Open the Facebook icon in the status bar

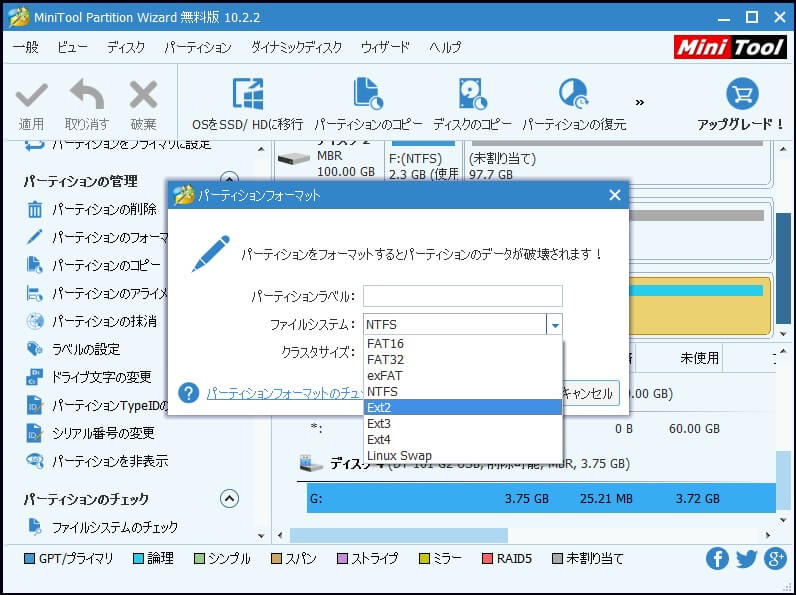[717, 559]
